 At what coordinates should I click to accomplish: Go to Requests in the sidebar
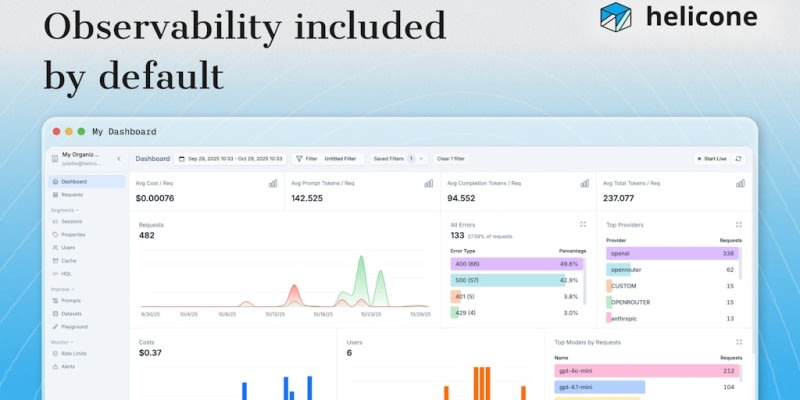click(x=72, y=195)
